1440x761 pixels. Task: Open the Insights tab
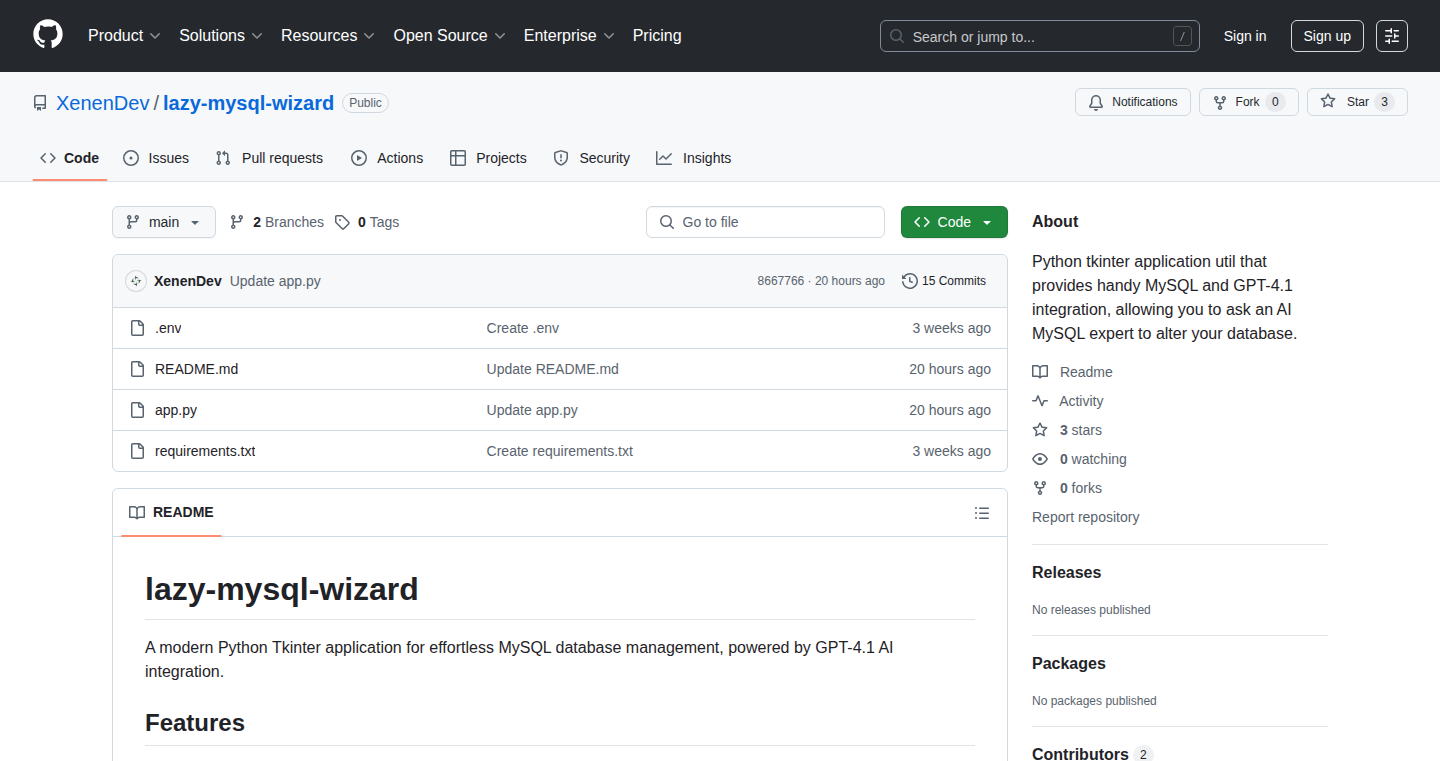694,158
